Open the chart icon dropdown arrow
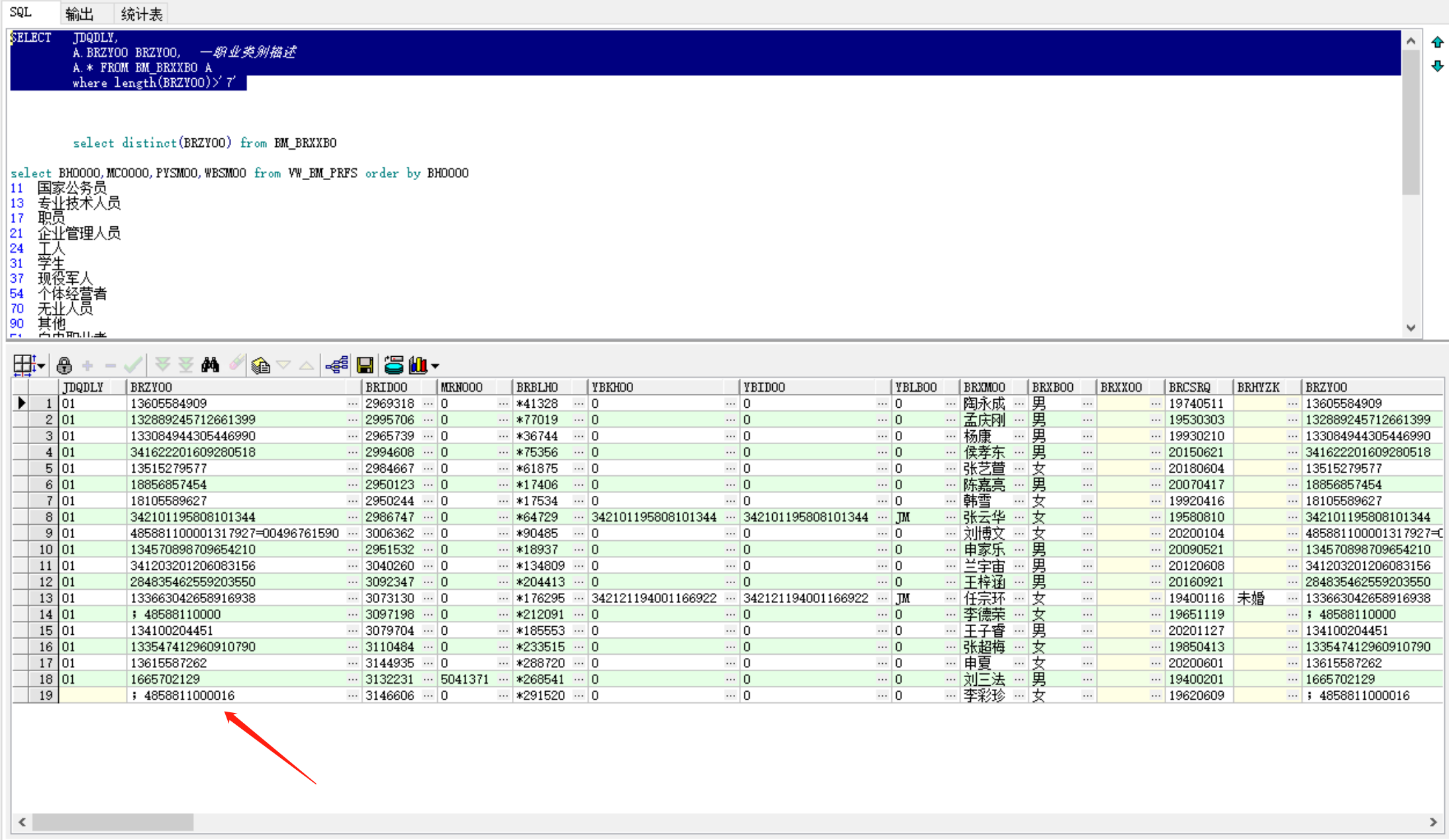This screenshot has width=1449, height=840. click(x=435, y=366)
